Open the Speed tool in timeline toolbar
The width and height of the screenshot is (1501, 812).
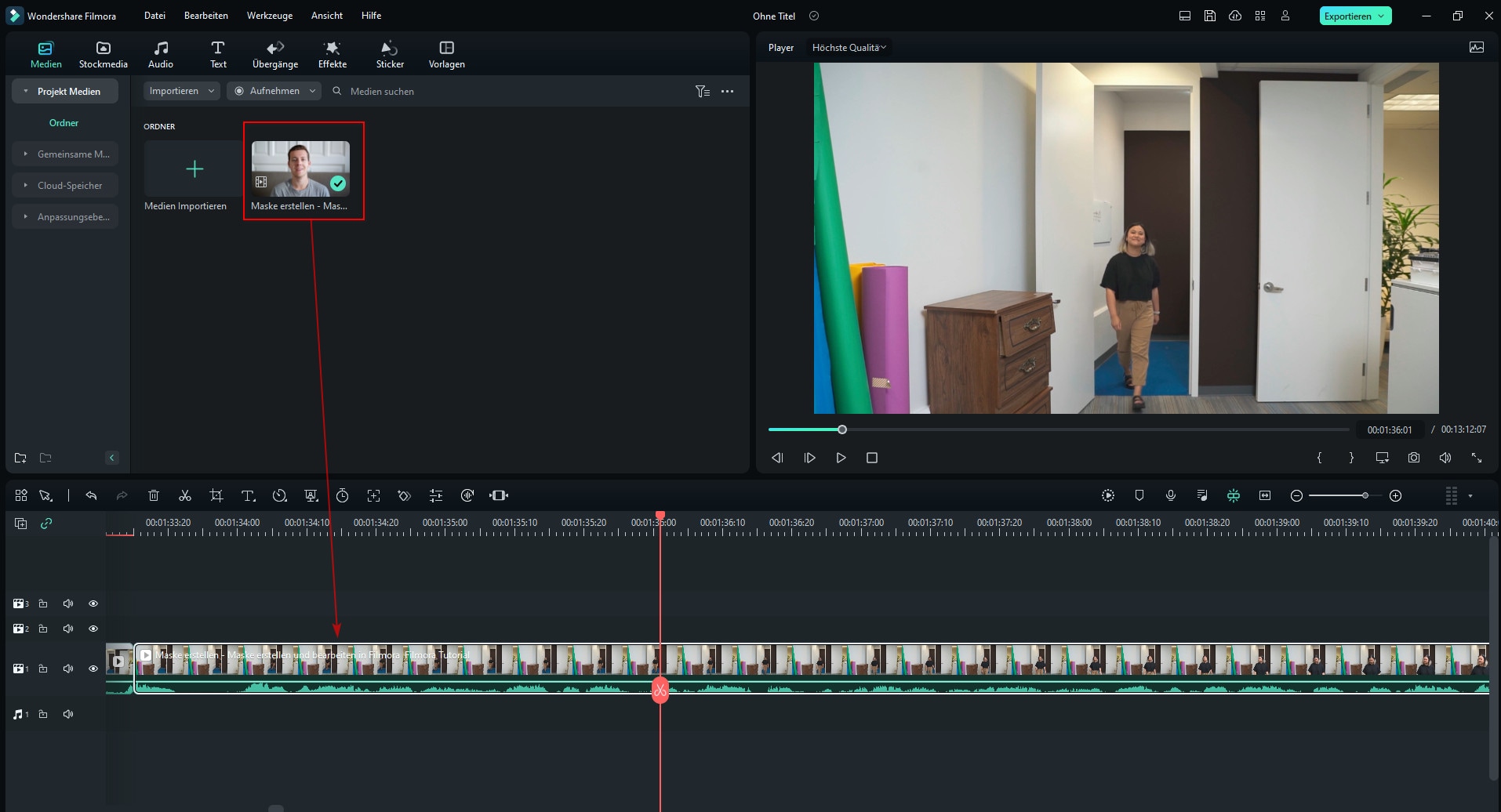point(279,495)
